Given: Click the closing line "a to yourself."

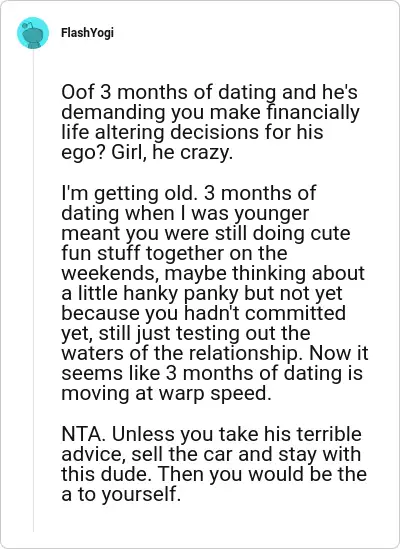Looking at the screenshot, I should (121, 494).
